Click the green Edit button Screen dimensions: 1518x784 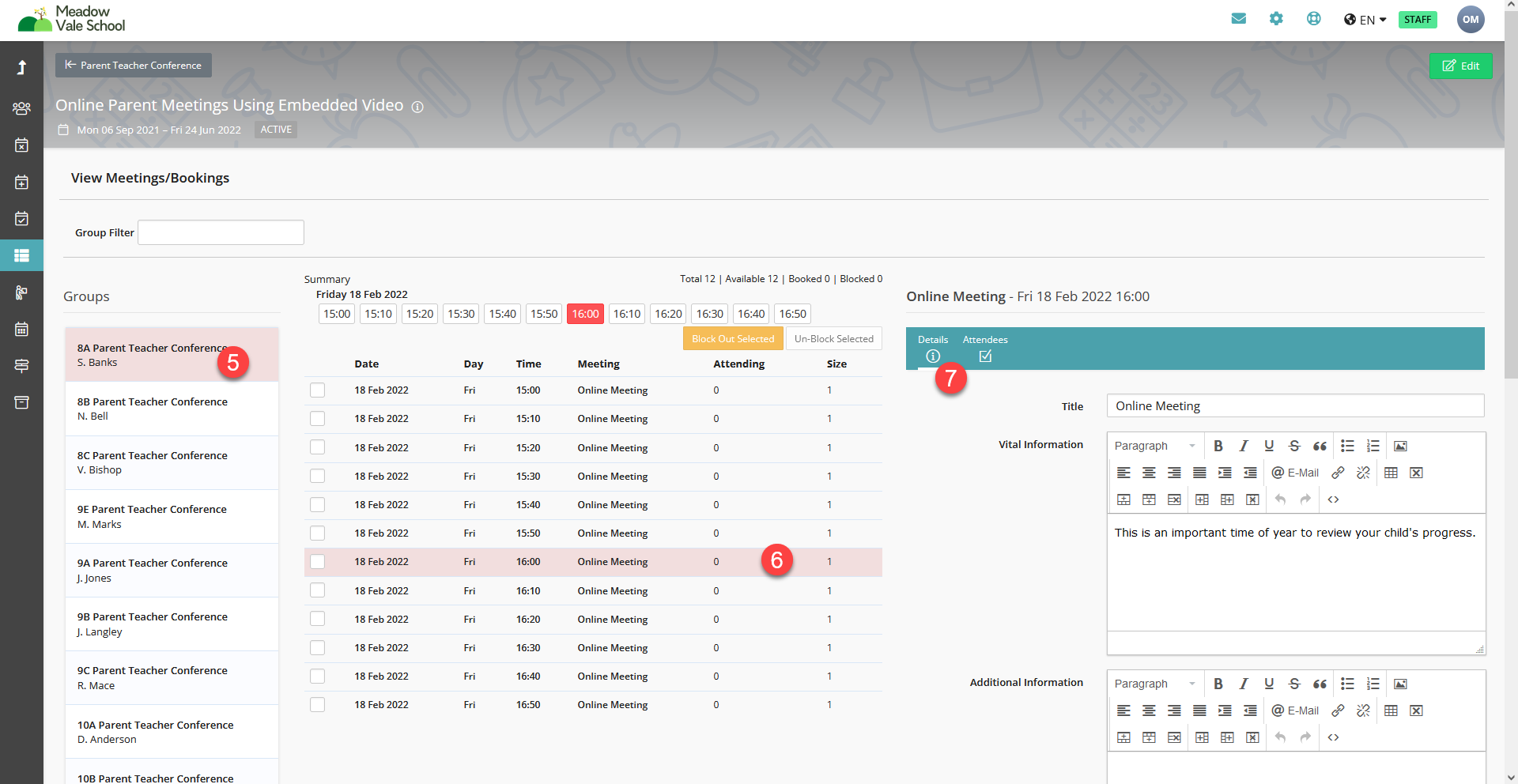pyautogui.click(x=1460, y=66)
